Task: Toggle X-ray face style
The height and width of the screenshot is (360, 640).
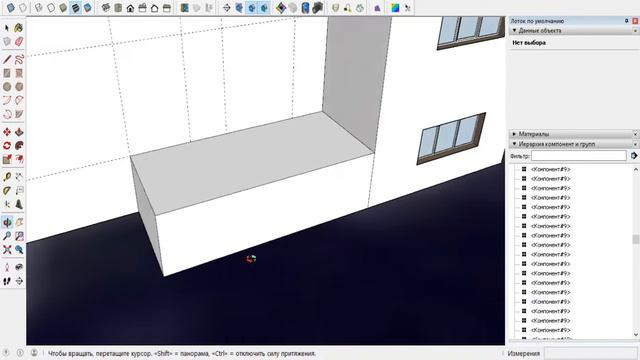Action: tap(11, 7)
